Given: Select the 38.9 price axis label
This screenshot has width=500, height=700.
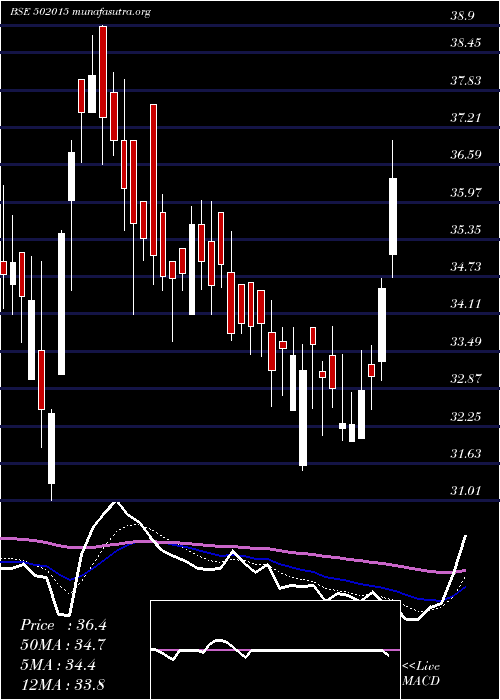Looking at the screenshot, I should 462,16.
